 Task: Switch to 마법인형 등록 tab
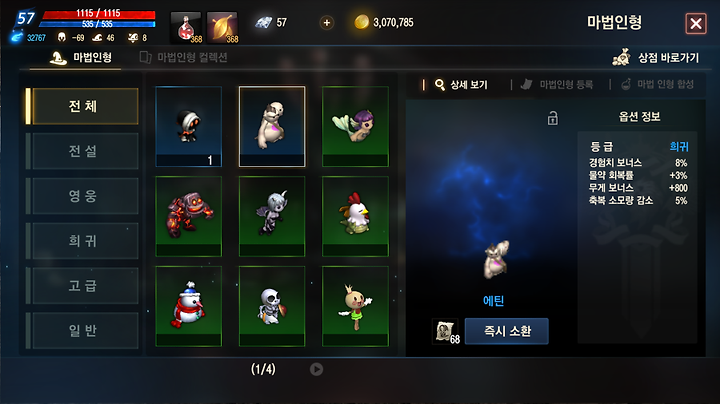tap(557, 84)
